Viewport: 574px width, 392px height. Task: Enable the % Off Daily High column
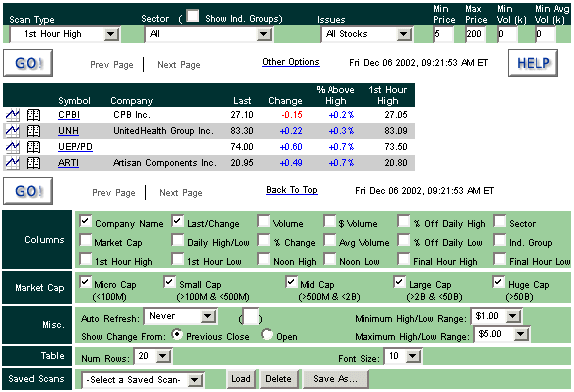[x=404, y=221]
